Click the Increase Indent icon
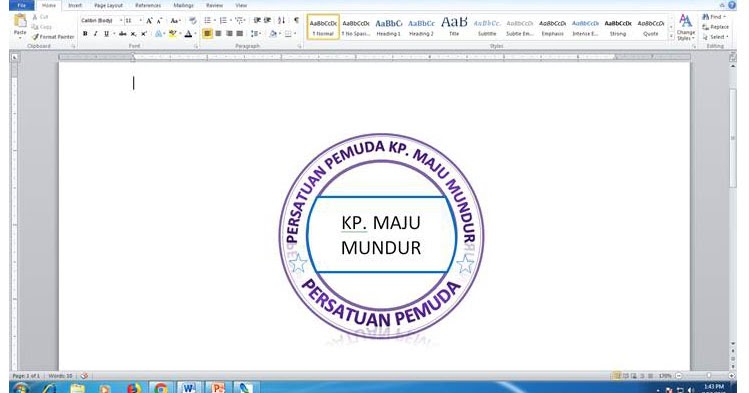Image resolution: width=749 pixels, height=393 pixels. (x=268, y=21)
